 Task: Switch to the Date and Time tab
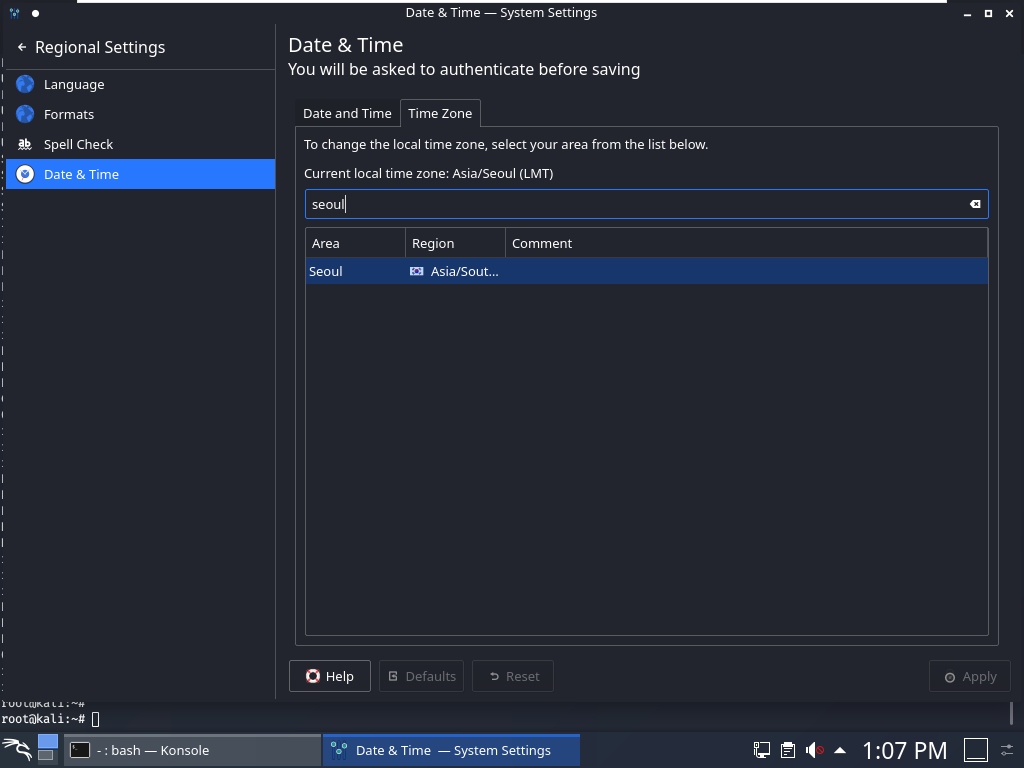click(x=347, y=114)
